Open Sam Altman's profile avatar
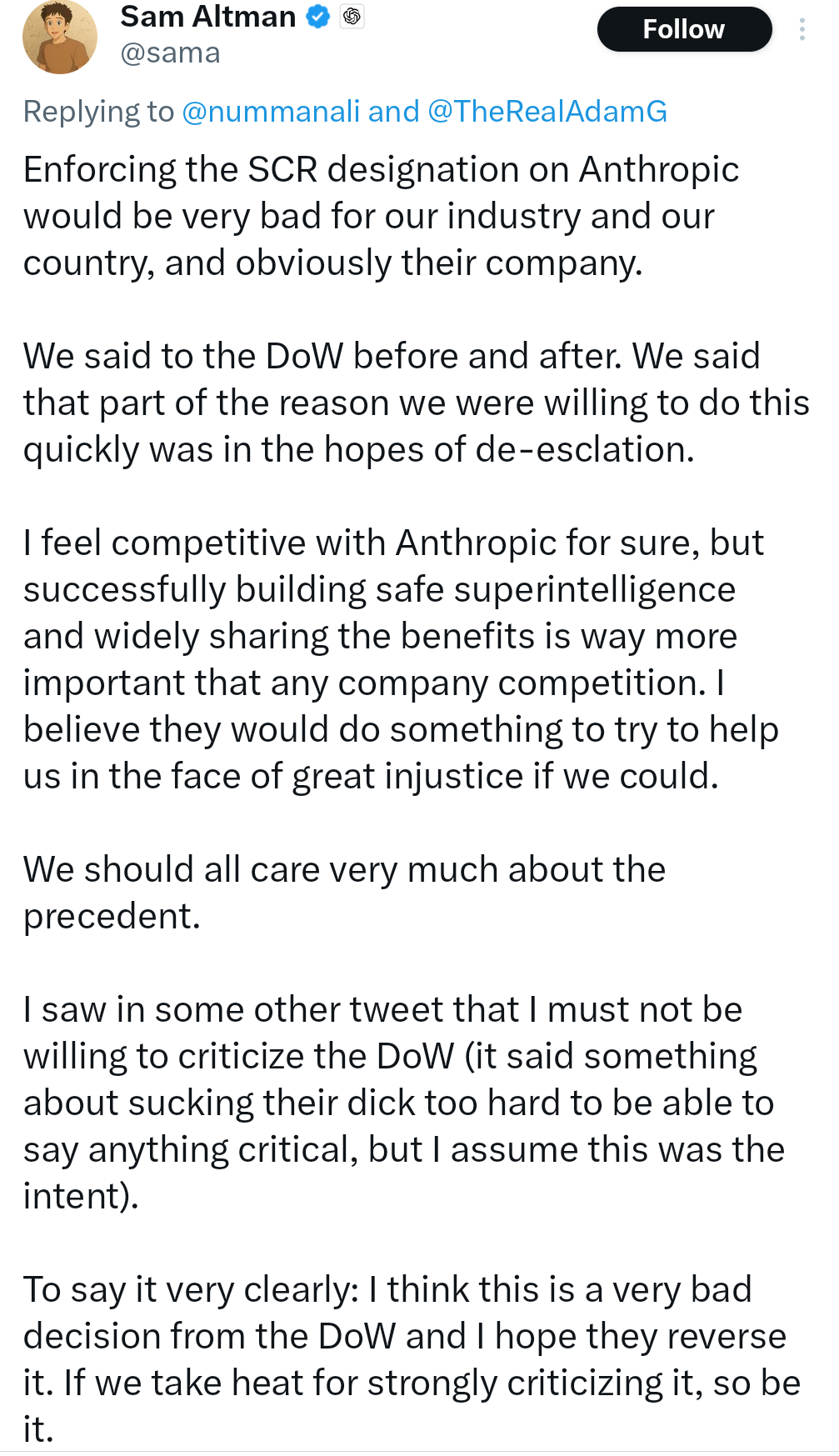This screenshot has height=1456, width=839. click(59, 37)
